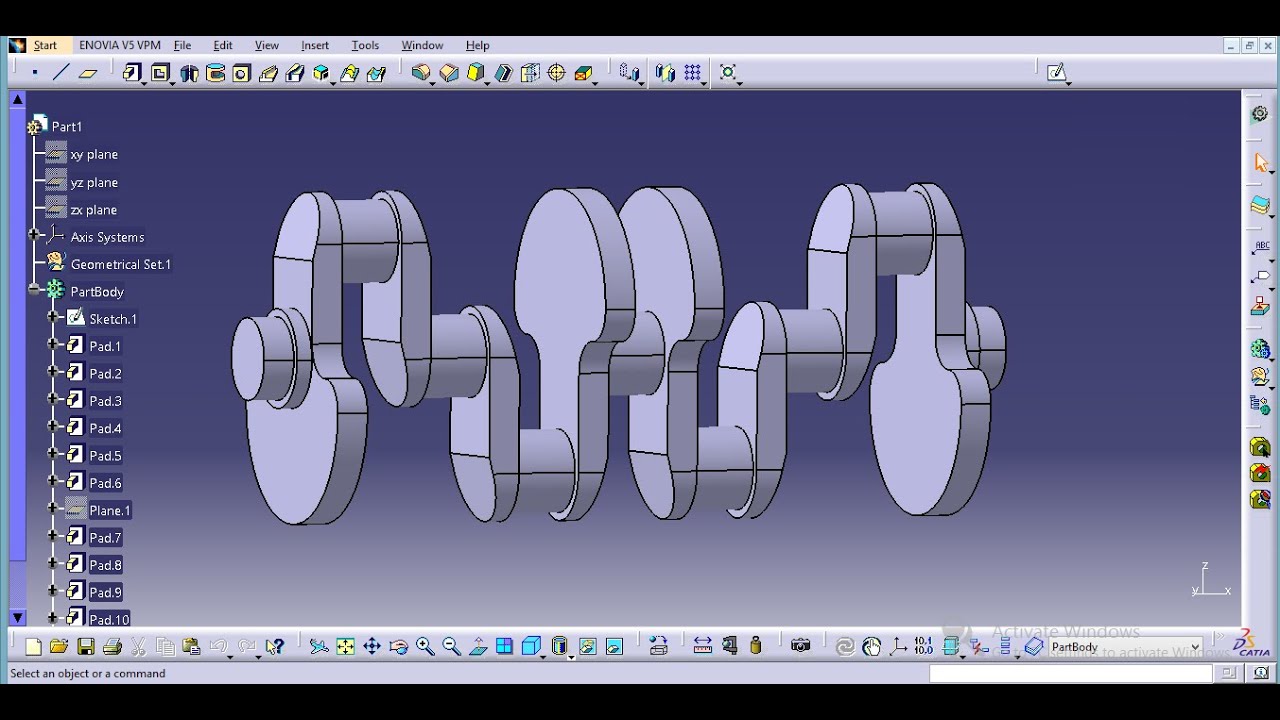Open the ENOVIA V5 VPM menu
The image size is (1280, 720).
[120, 45]
